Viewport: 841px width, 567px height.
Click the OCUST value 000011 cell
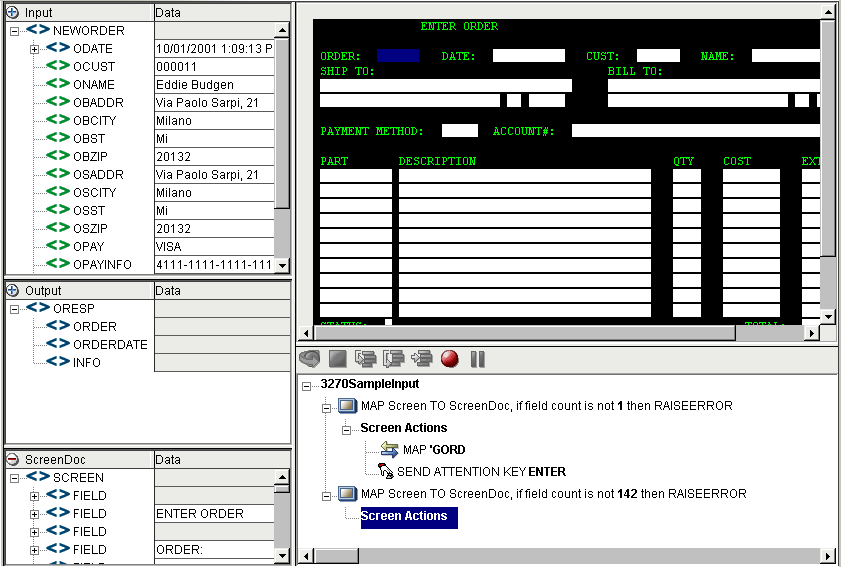[x=215, y=67]
